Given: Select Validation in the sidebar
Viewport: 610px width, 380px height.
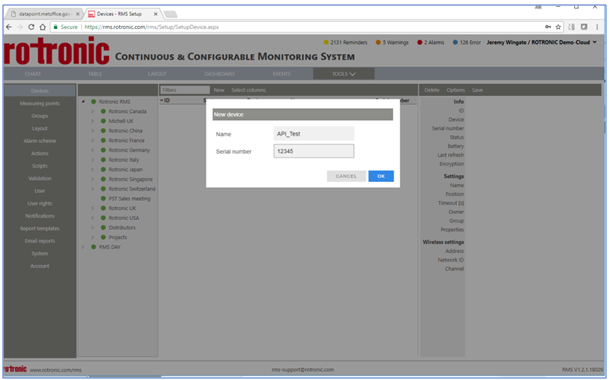Looking at the screenshot, I should [40, 178].
